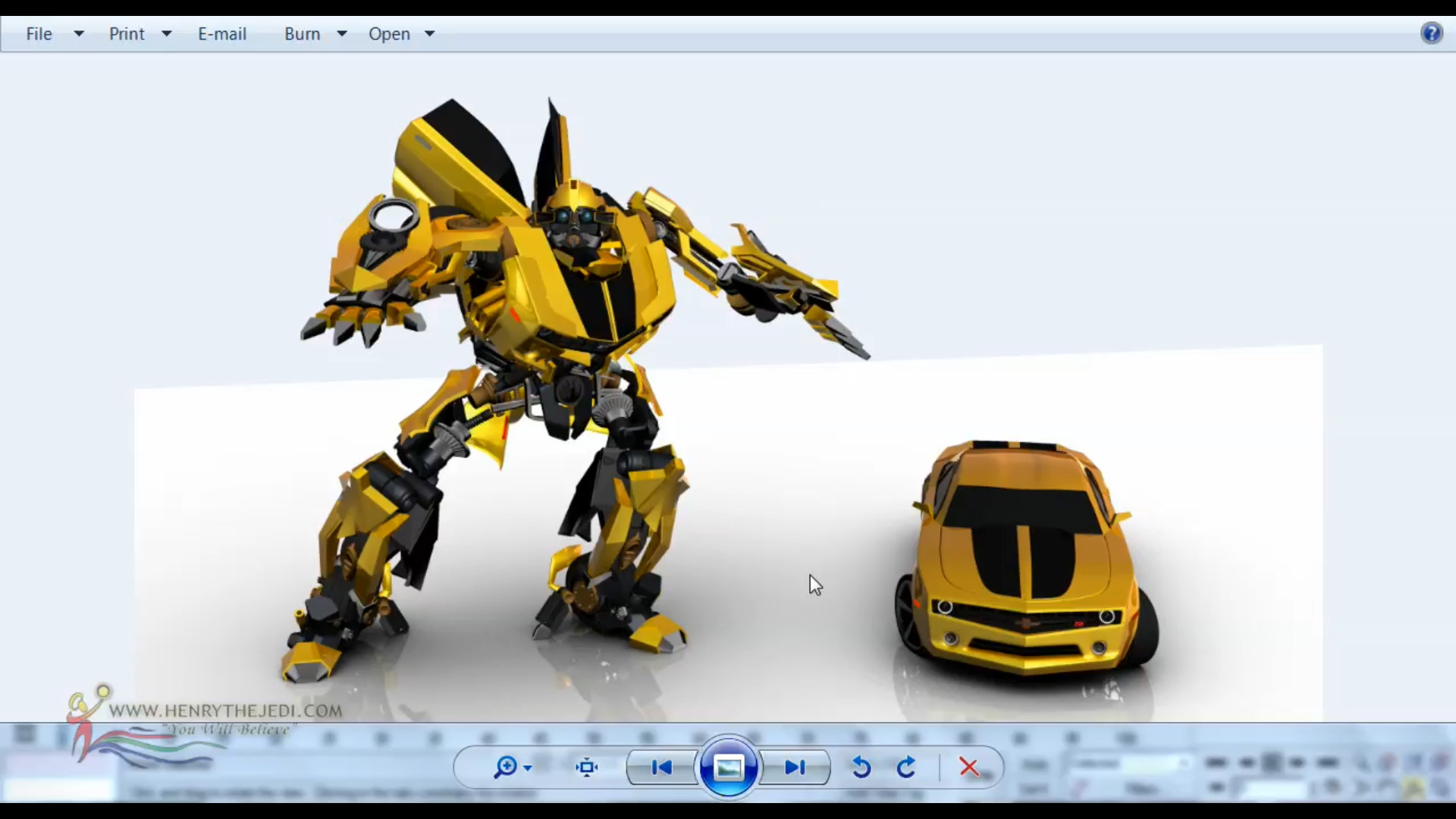The height and width of the screenshot is (819, 1456).
Task: Rotate image clockwise
Action: 906,767
